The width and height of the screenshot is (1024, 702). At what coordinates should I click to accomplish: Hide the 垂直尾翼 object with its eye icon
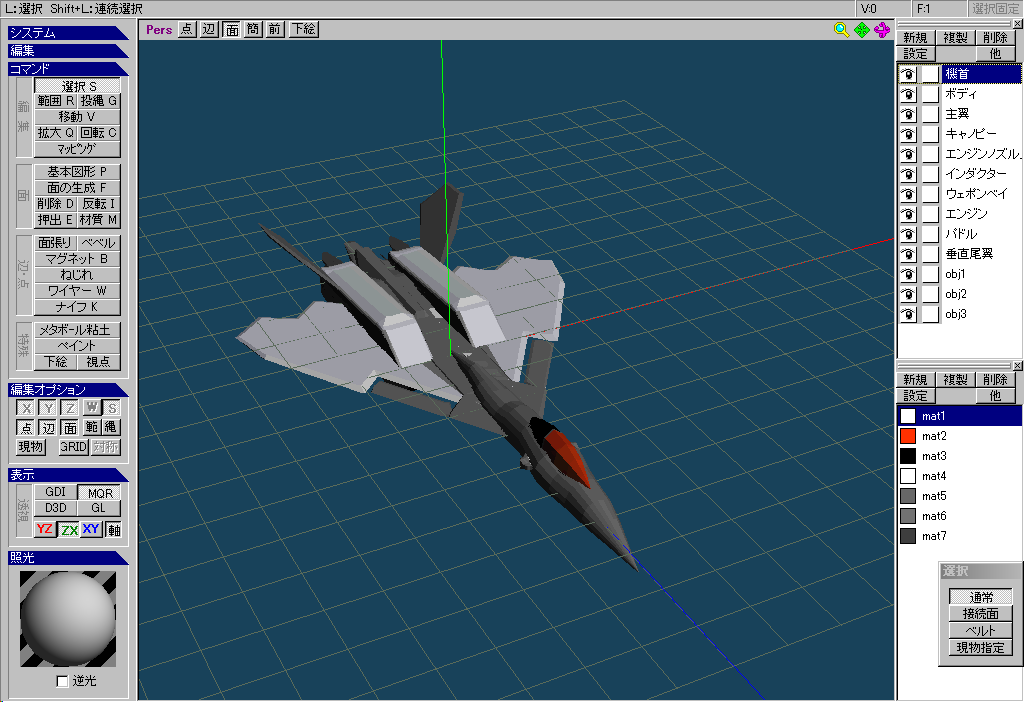point(908,255)
